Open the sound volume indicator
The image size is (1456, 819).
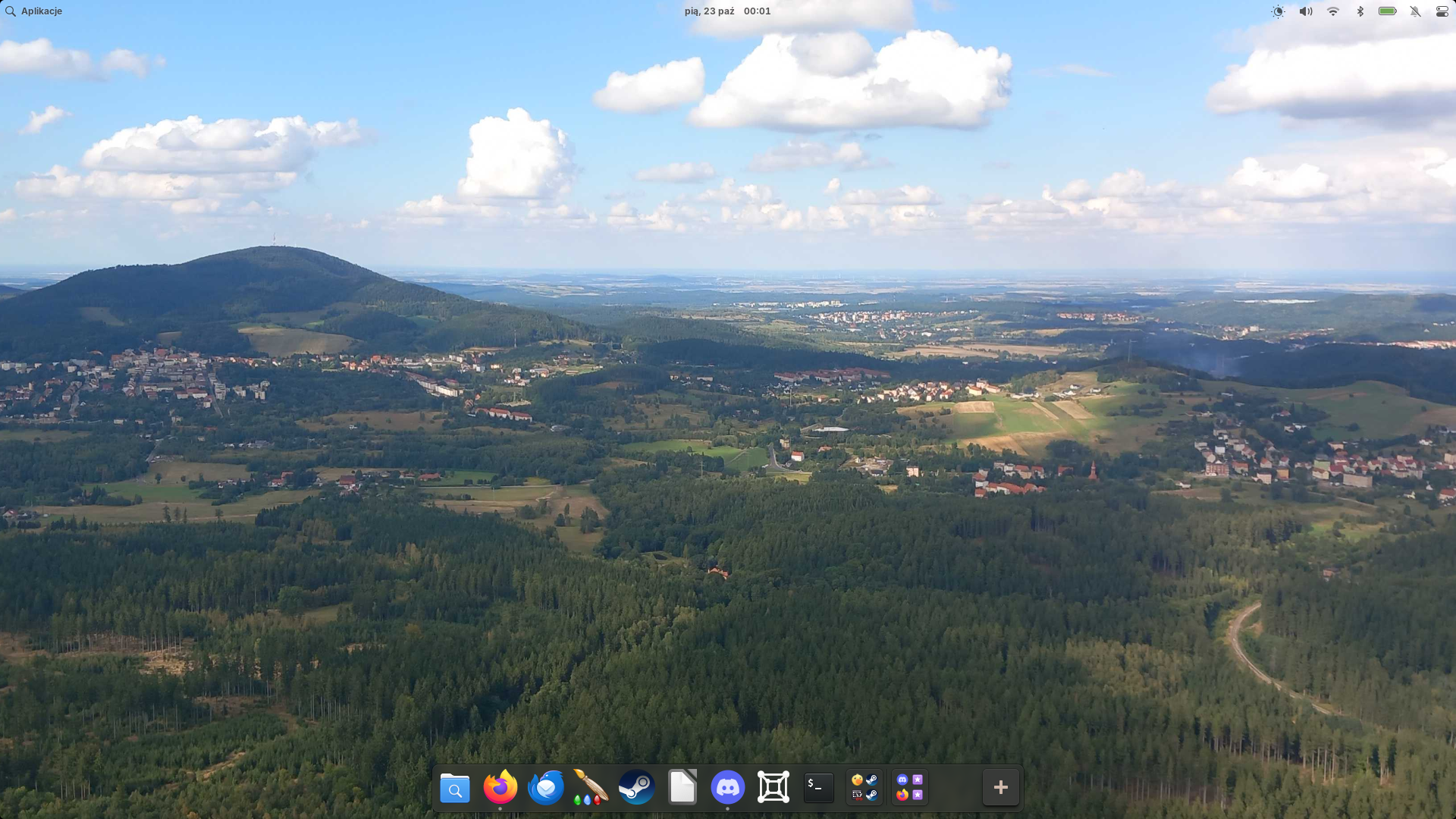click(1306, 11)
